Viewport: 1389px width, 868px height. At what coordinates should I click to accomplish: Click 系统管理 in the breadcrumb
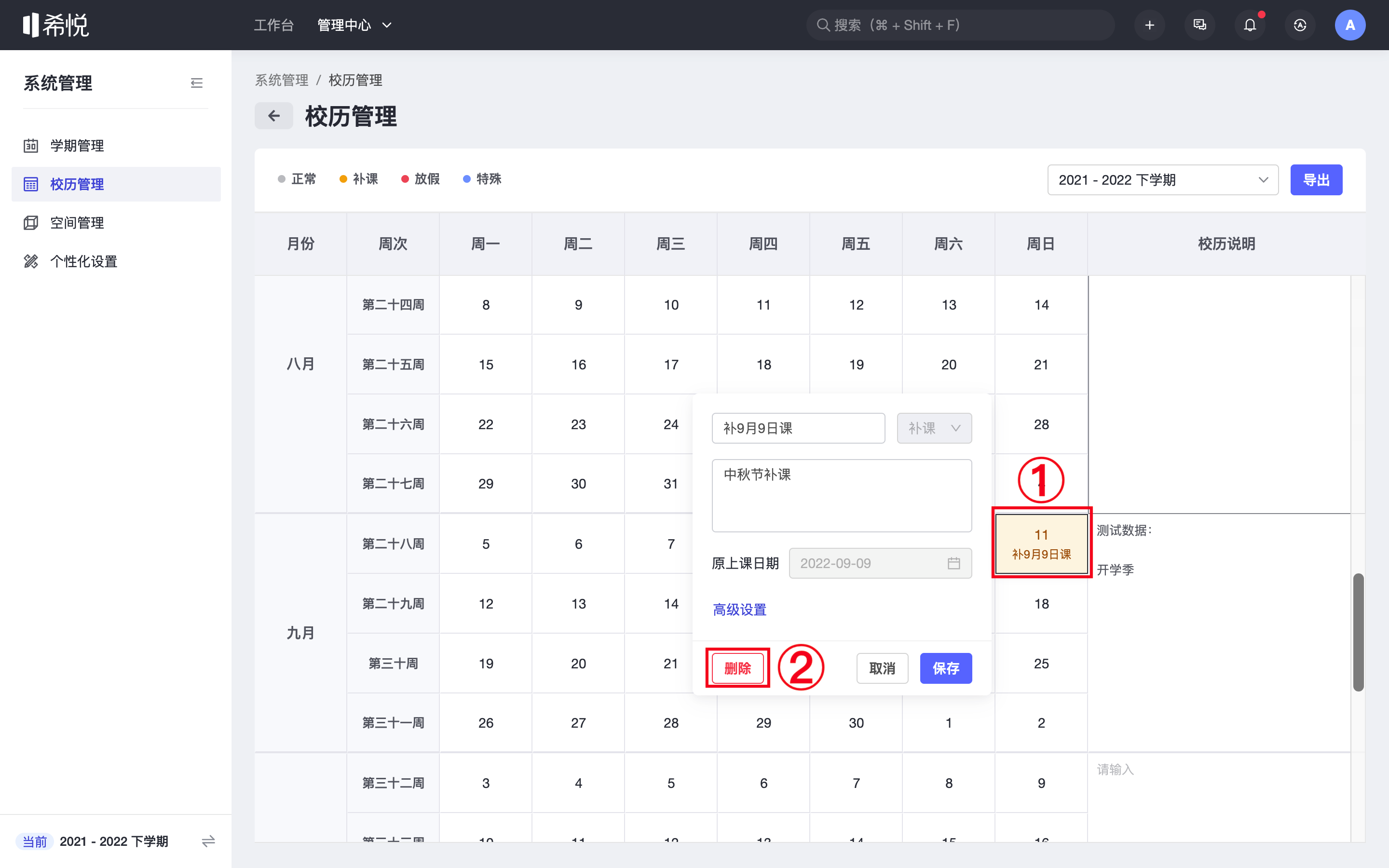click(281, 81)
